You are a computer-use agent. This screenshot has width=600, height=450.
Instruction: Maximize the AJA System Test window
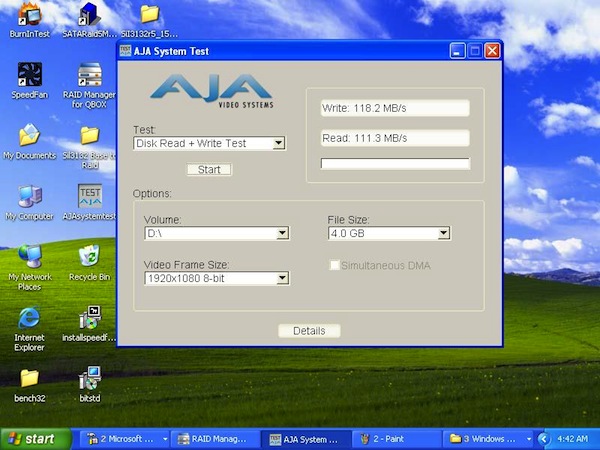pos(475,51)
